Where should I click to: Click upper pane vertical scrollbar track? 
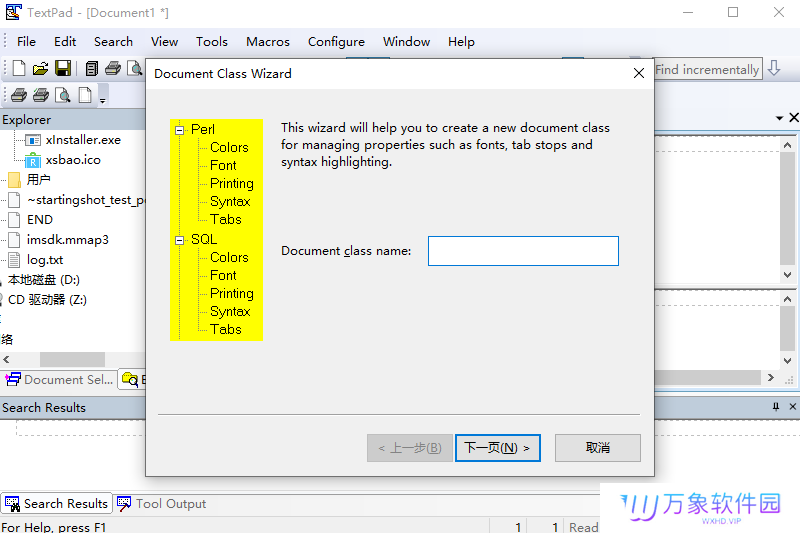(787, 209)
